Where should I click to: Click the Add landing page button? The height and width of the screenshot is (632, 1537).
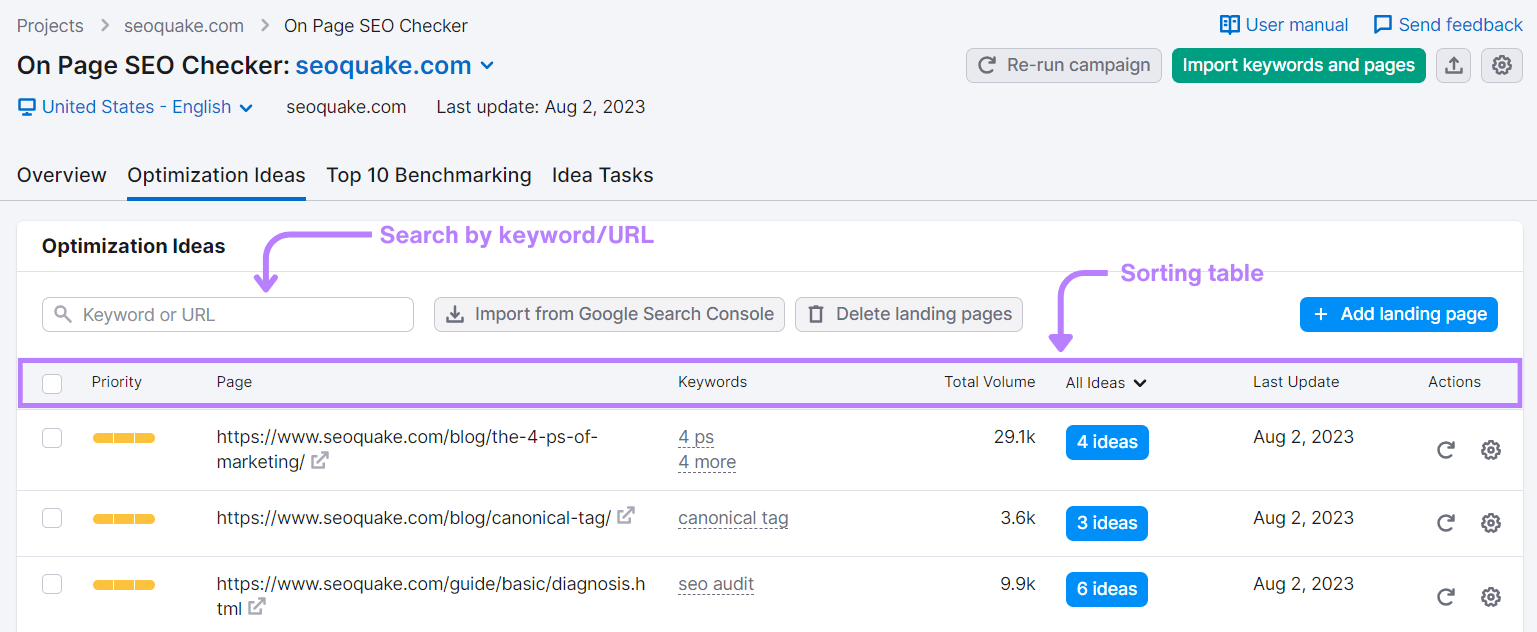tap(1398, 314)
